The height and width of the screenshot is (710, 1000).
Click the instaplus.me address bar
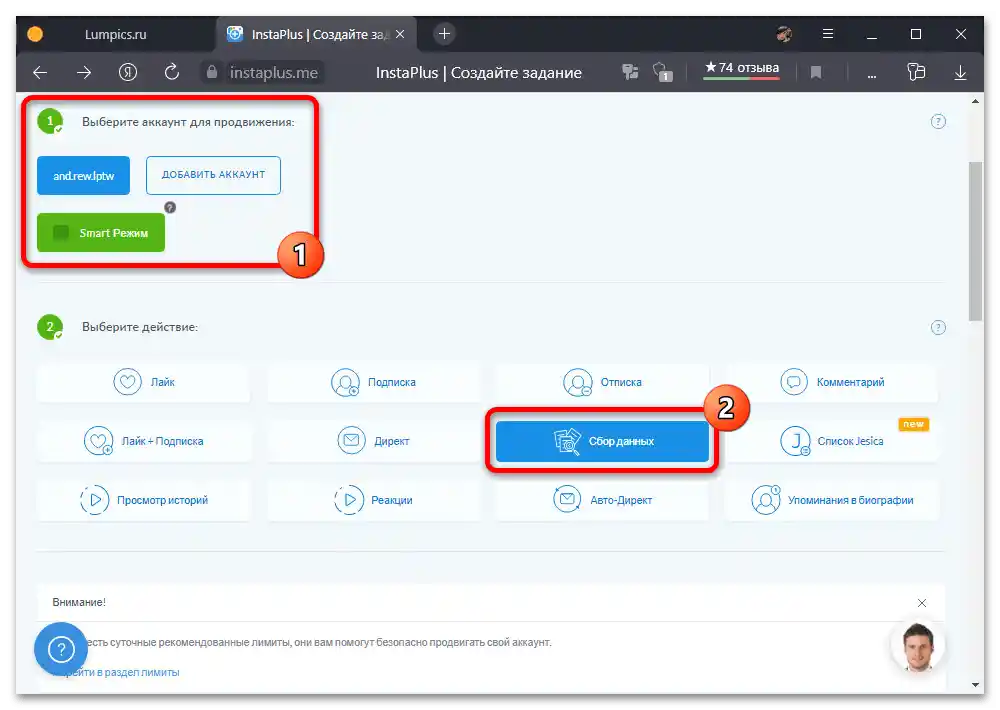coord(274,73)
